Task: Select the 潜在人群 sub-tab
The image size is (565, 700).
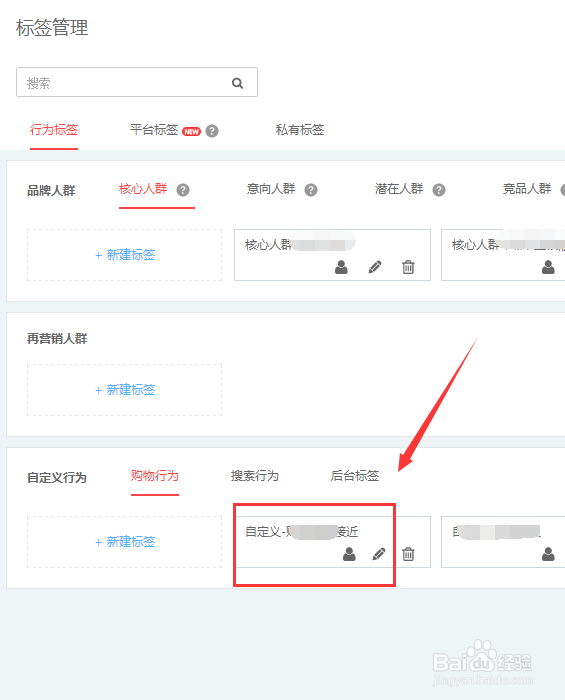Action: click(399, 189)
